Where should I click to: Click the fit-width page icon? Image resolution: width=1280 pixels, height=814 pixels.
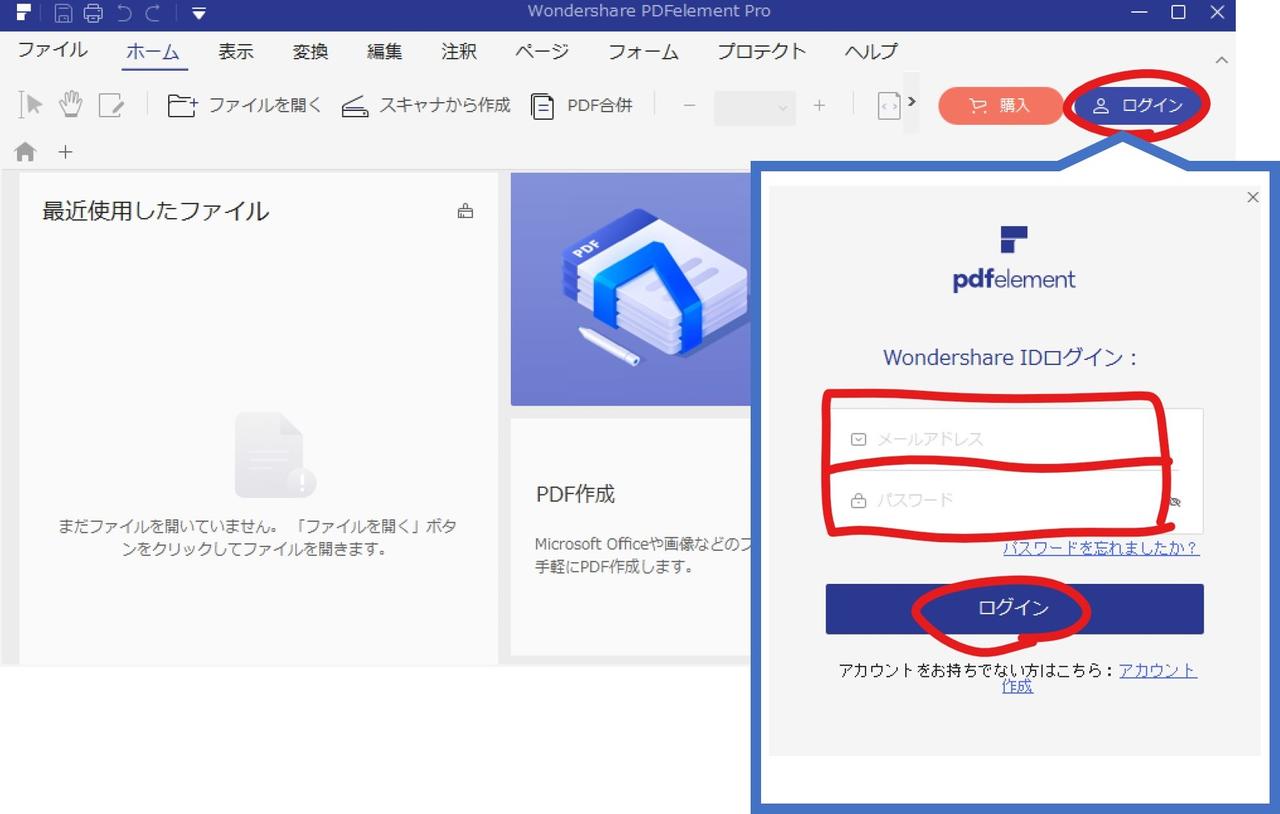click(x=889, y=106)
